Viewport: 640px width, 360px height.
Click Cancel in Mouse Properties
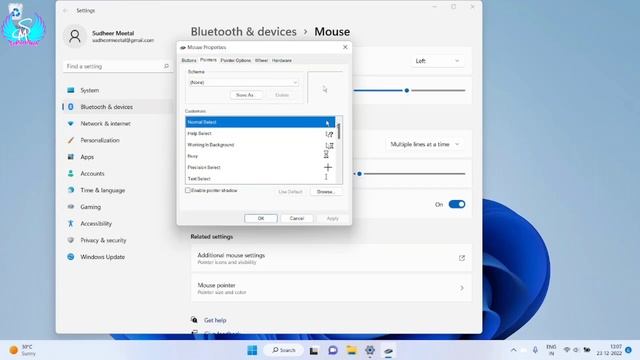(x=297, y=218)
